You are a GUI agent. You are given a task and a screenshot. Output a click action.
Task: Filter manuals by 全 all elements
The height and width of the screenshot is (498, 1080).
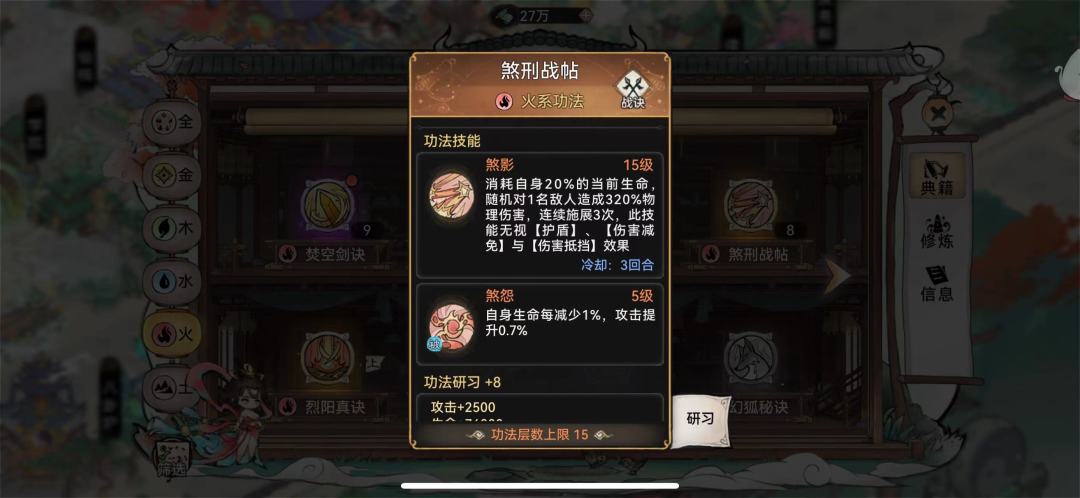point(172,123)
